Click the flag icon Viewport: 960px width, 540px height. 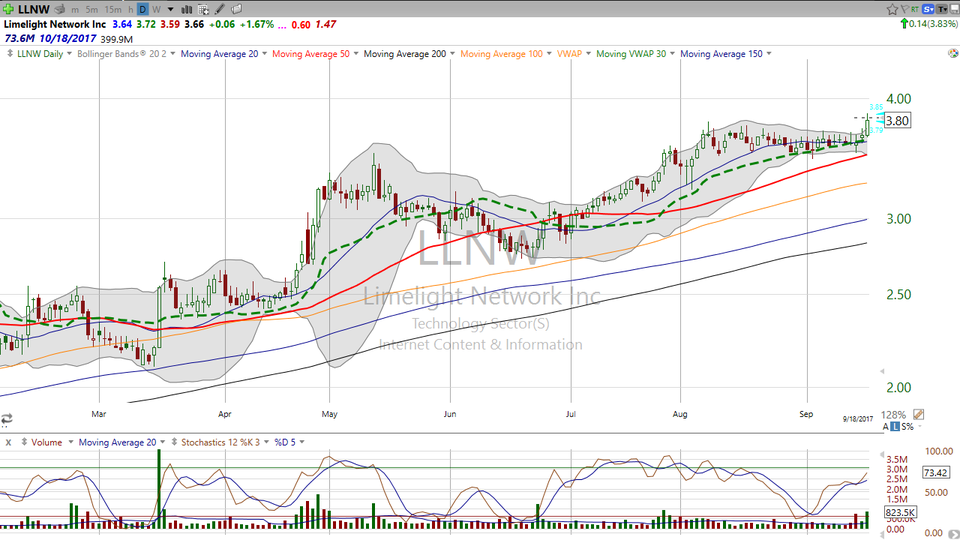click(x=905, y=9)
